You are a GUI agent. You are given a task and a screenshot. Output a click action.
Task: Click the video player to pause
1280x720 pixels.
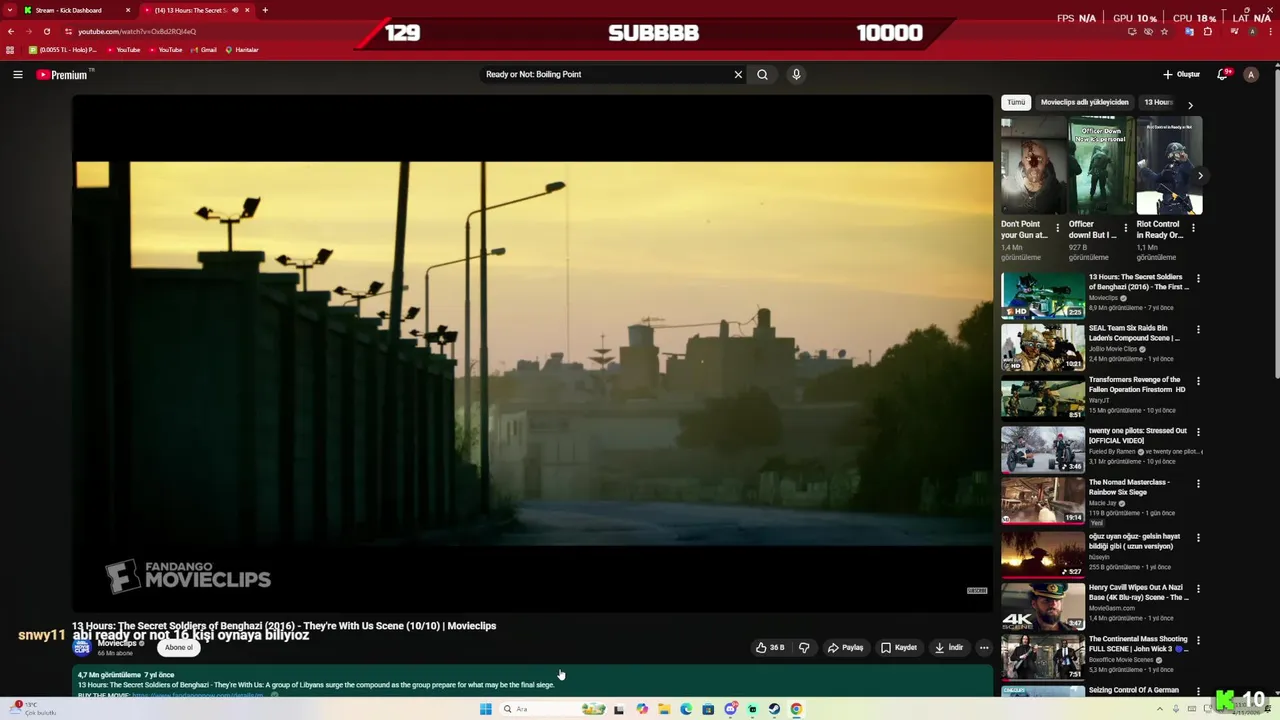[x=533, y=353]
